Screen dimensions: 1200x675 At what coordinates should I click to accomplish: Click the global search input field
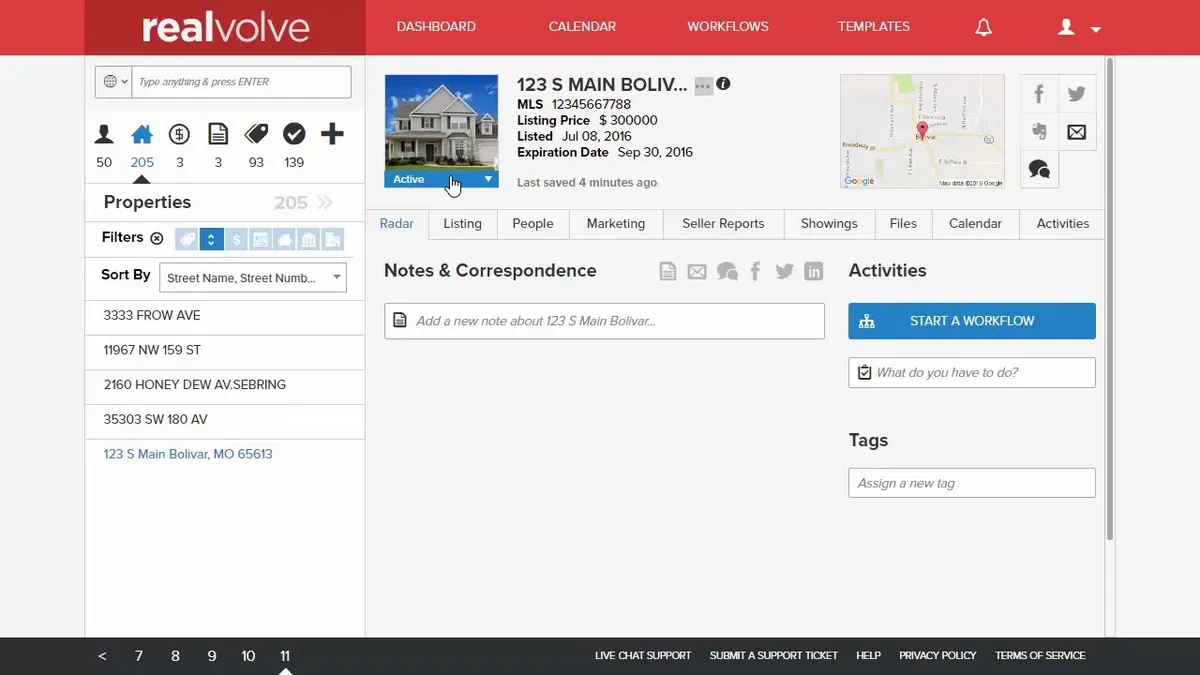click(x=241, y=82)
